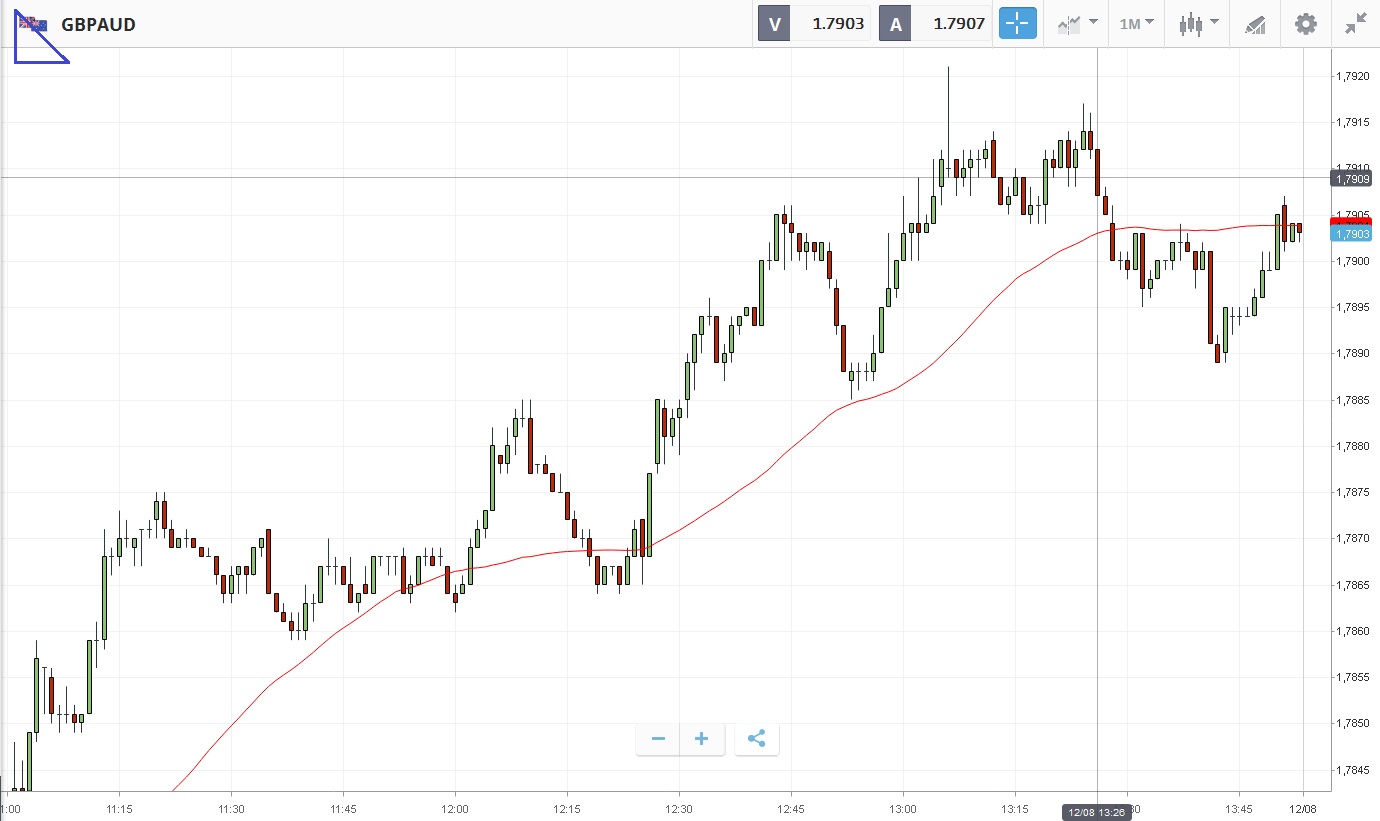Click the collapse chart arrows icon
Image resolution: width=1380 pixels, height=821 pixels.
pyautogui.click(x=1356, y=24)
